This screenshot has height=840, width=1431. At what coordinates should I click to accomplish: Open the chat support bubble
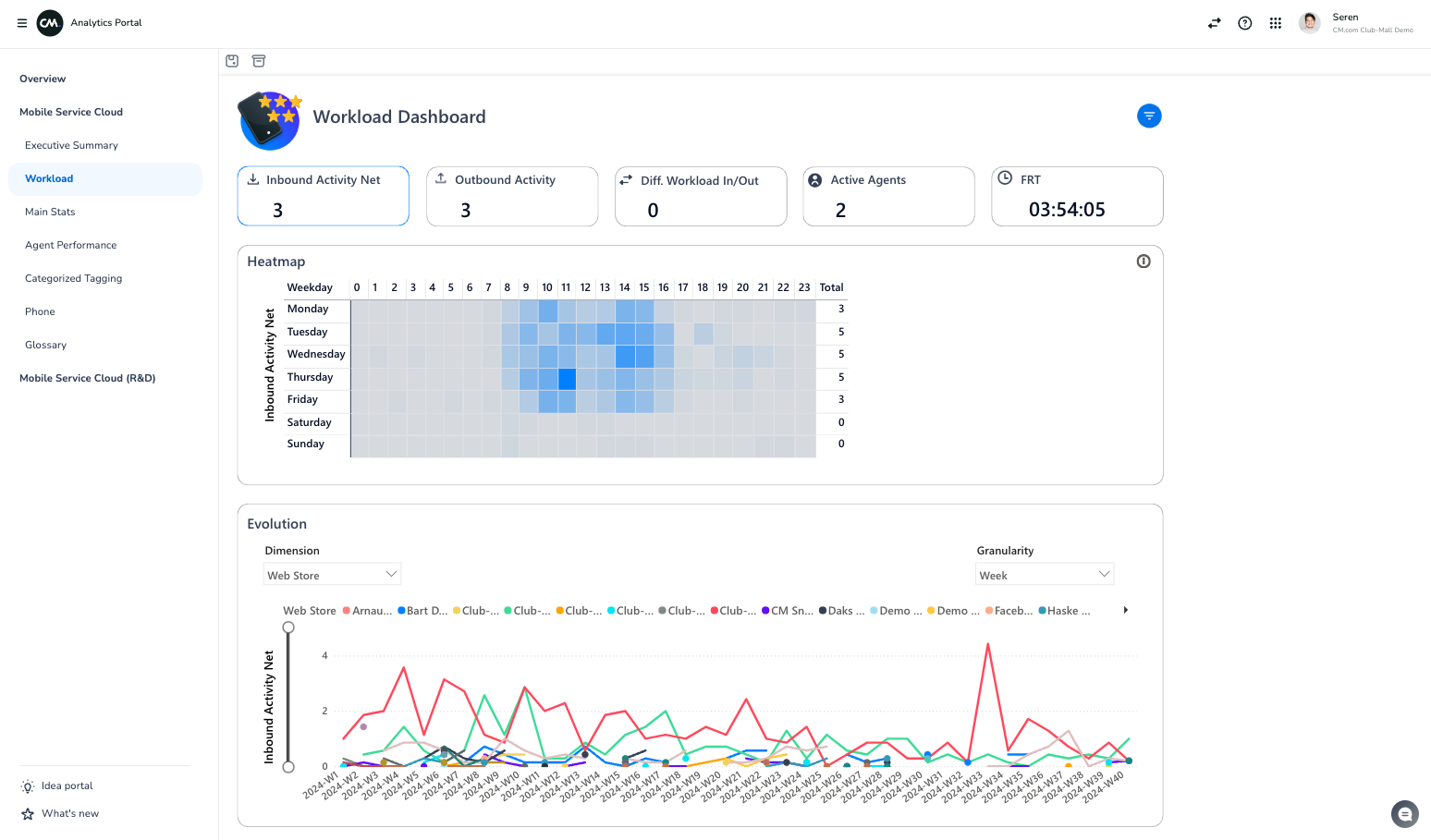click(1404, 814)
